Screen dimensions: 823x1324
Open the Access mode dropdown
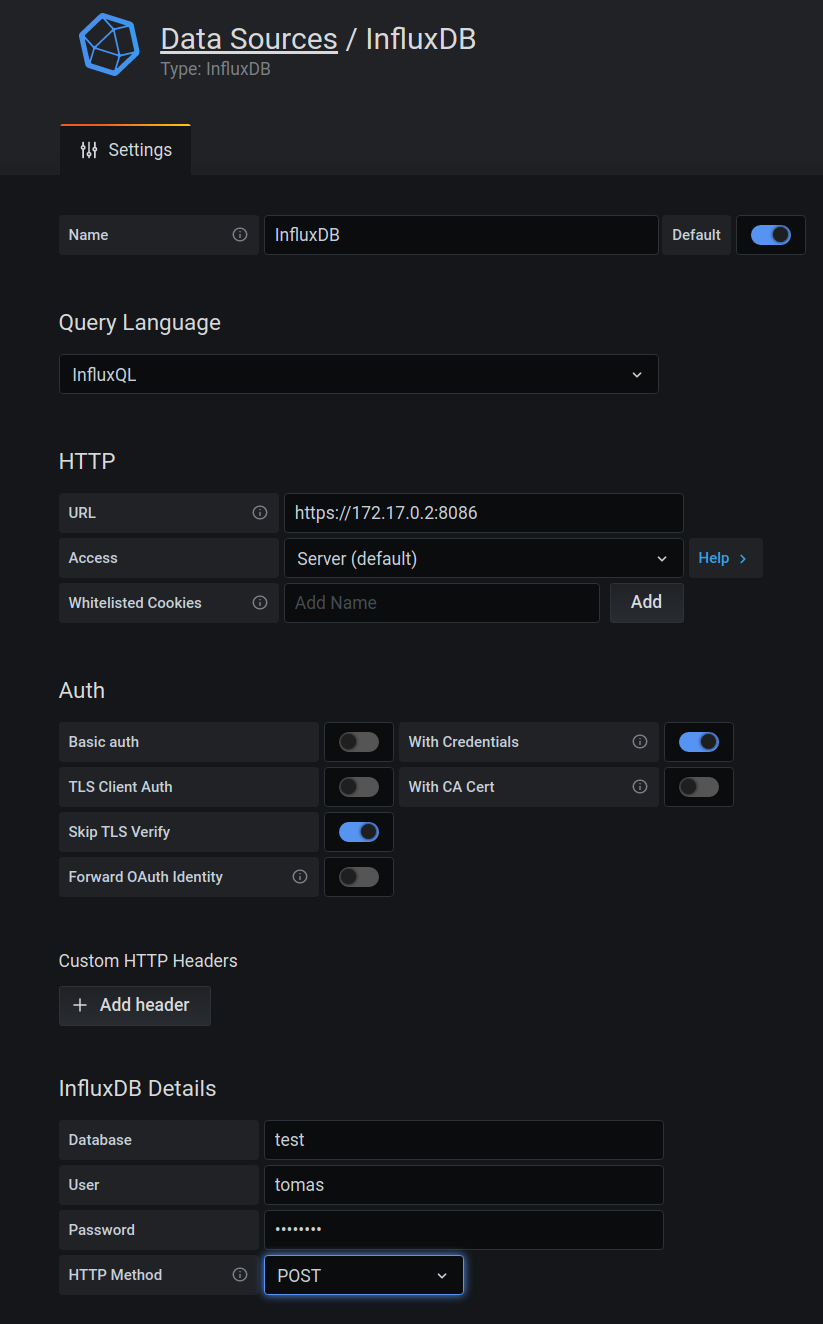(483, 558)
